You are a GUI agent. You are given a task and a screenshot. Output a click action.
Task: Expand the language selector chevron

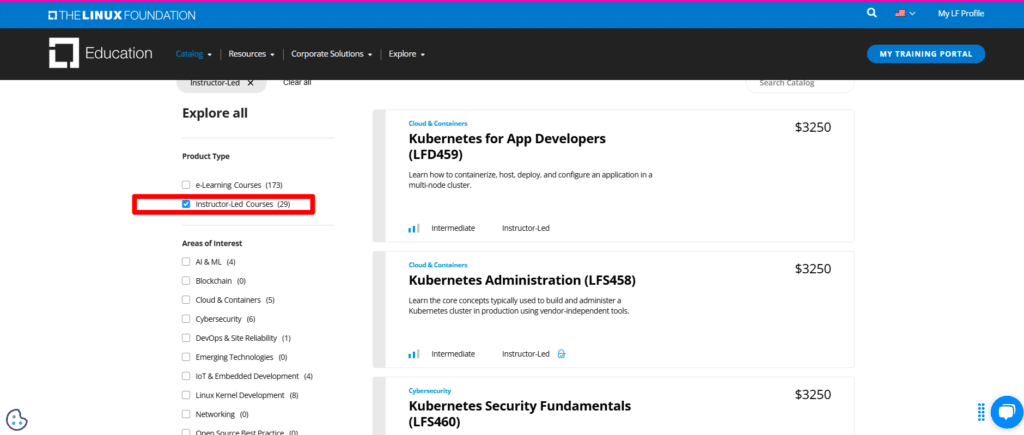click(x=912, y=14)
